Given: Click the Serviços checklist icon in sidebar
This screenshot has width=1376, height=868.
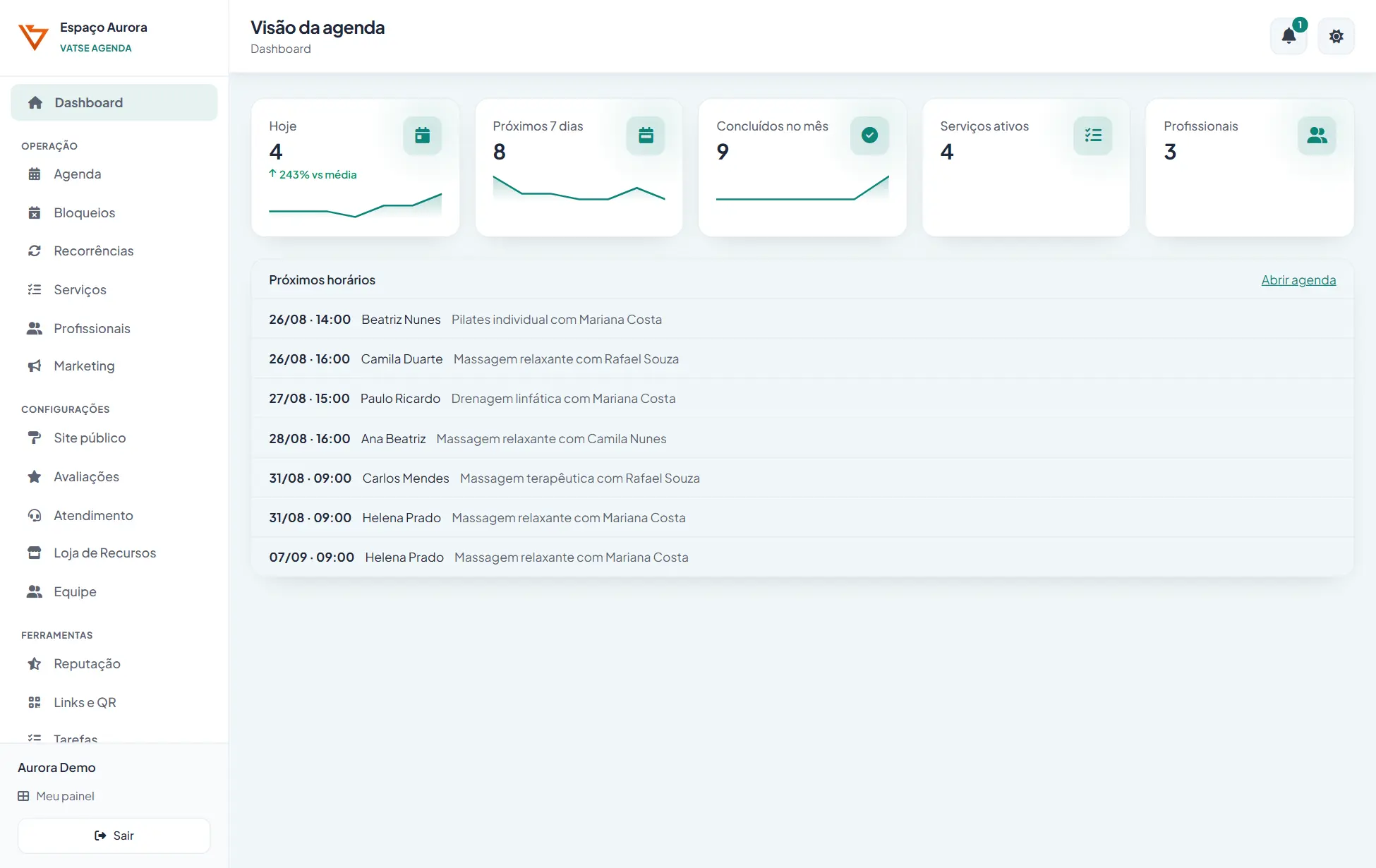Looking at the screenshot, I should click(35, 290).
